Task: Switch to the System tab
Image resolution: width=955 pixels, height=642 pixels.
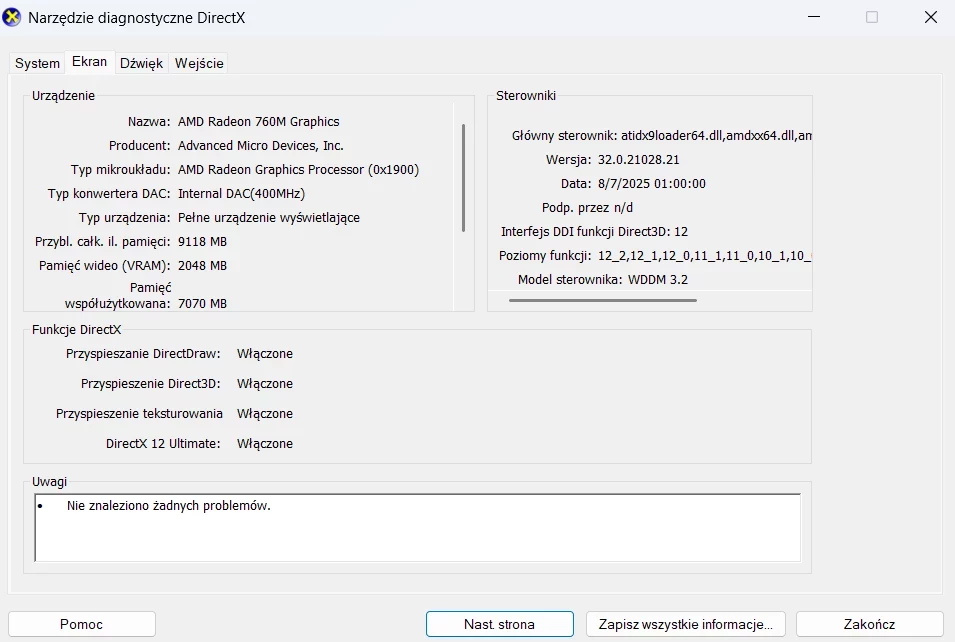Action: (37, 63)
